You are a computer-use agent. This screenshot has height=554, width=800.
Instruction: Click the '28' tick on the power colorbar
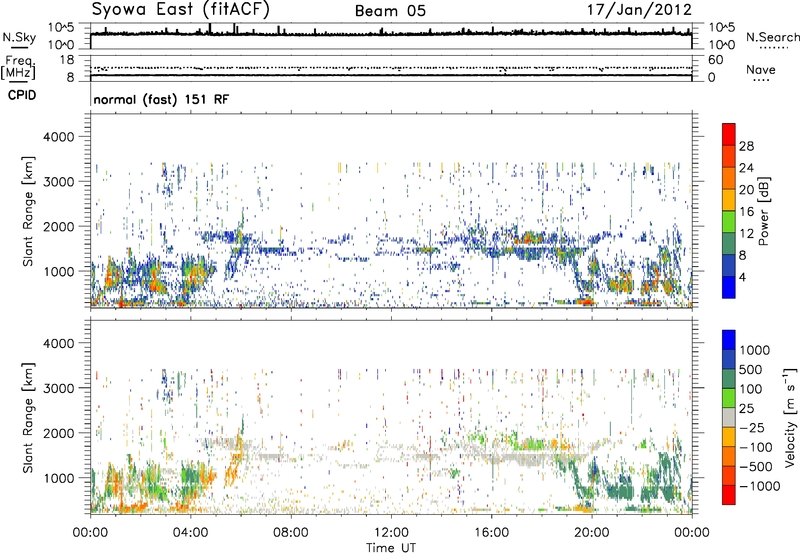point(746,146)
